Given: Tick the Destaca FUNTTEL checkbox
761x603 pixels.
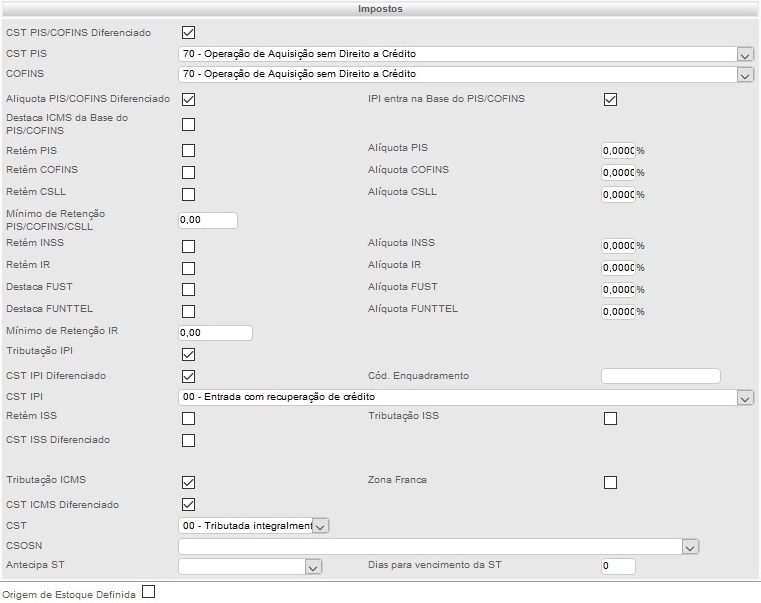Looking at the screenshot, I should click(188, 311).
